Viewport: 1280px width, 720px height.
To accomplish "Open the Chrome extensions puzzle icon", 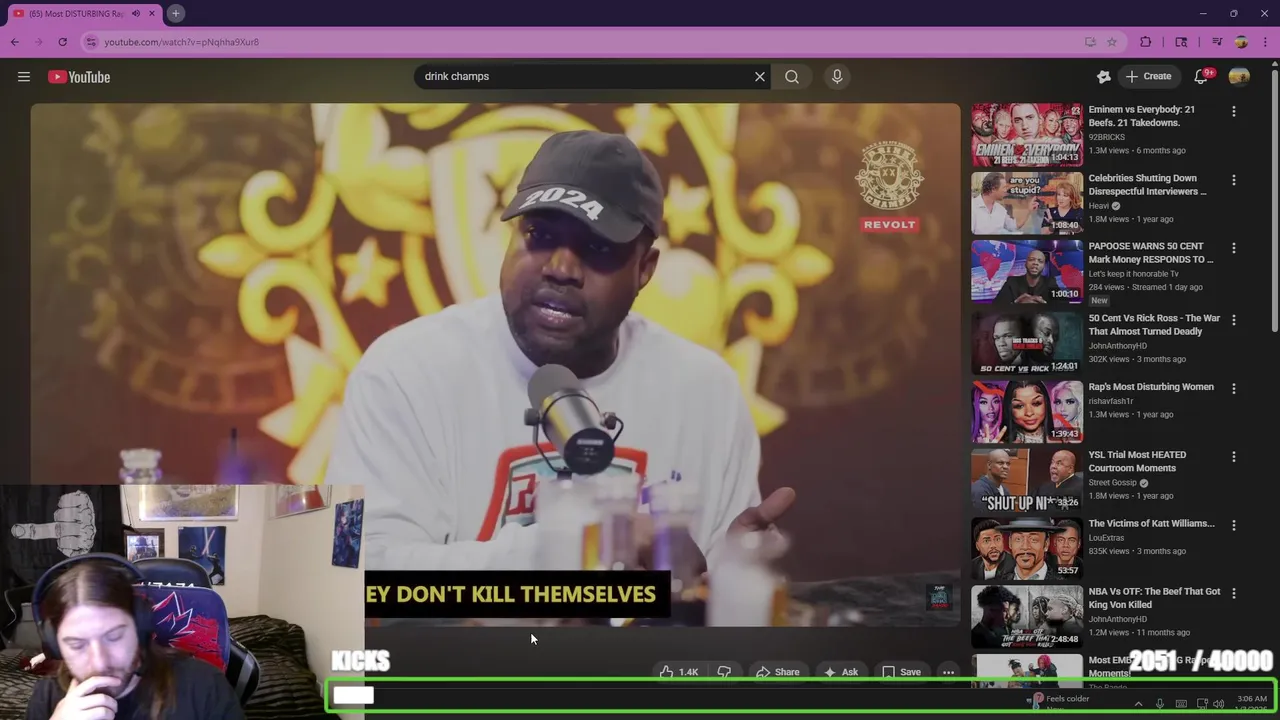I will pyautogui.click(x=1146, y=42).
